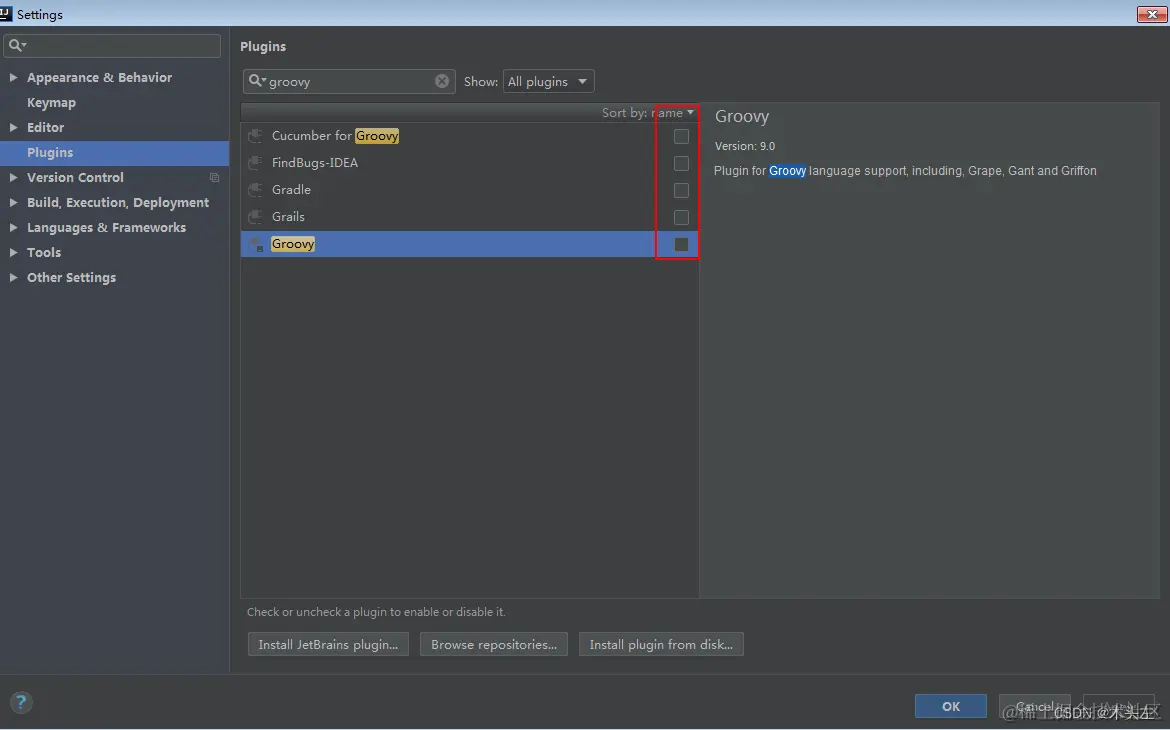Enable the Grails plugin checkbox
Image resolution: width=1170 pixels, height=730 pixels.
681,217
